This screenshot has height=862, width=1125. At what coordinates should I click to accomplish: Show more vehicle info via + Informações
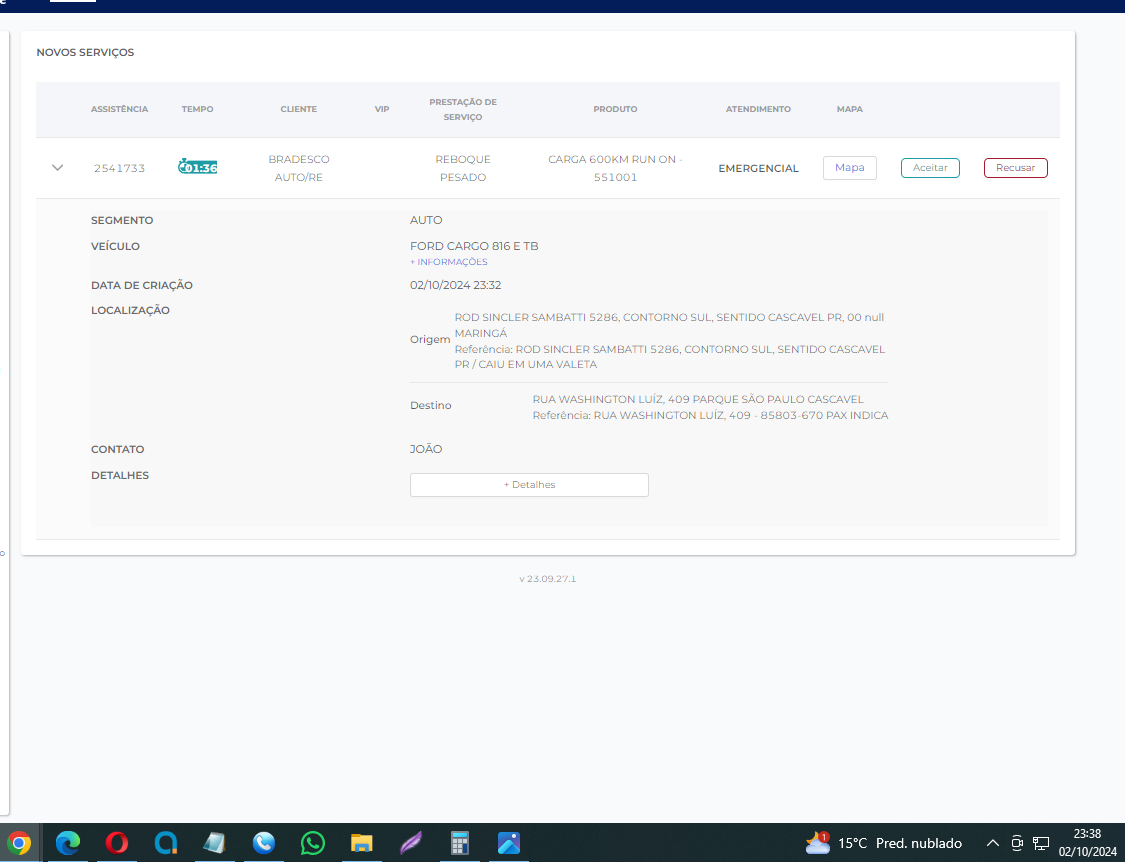(449, 262)
